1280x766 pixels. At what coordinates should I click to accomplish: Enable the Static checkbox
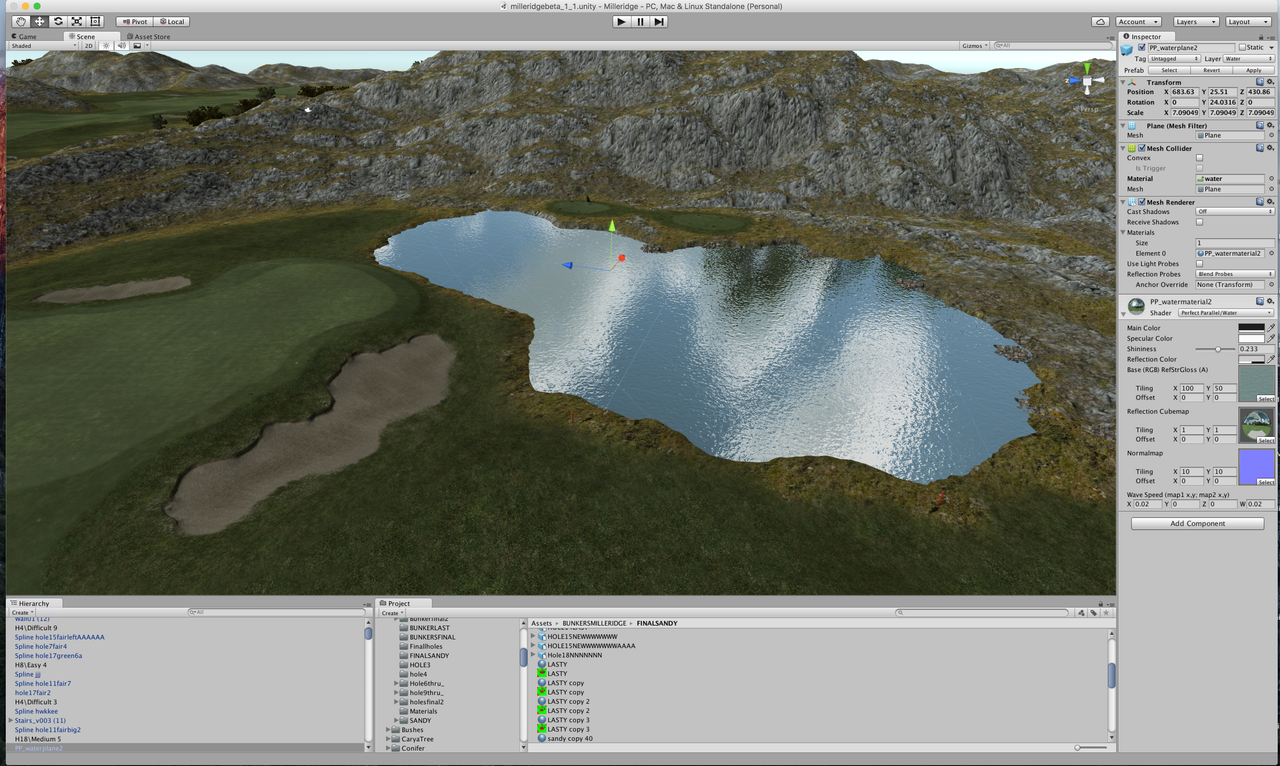[1243, 47]
